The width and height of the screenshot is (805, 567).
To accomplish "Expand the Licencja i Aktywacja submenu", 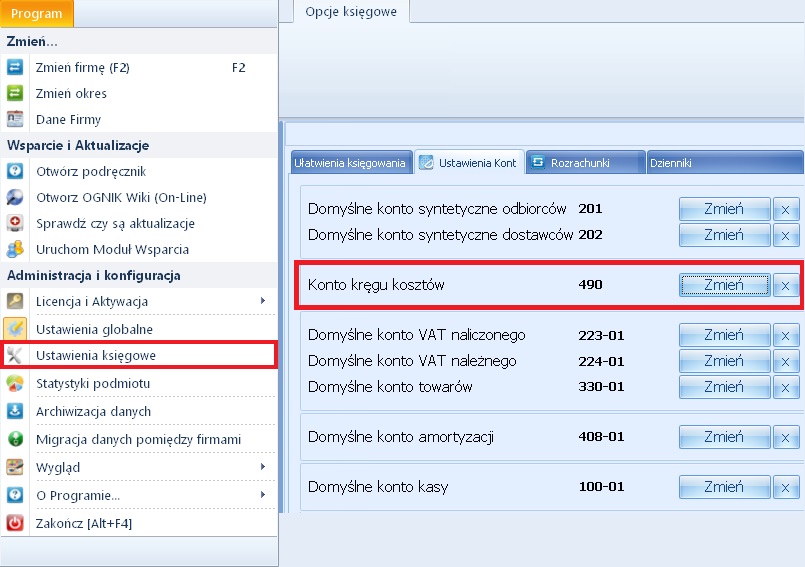I will pyautogui.click(x=262, y=301).
